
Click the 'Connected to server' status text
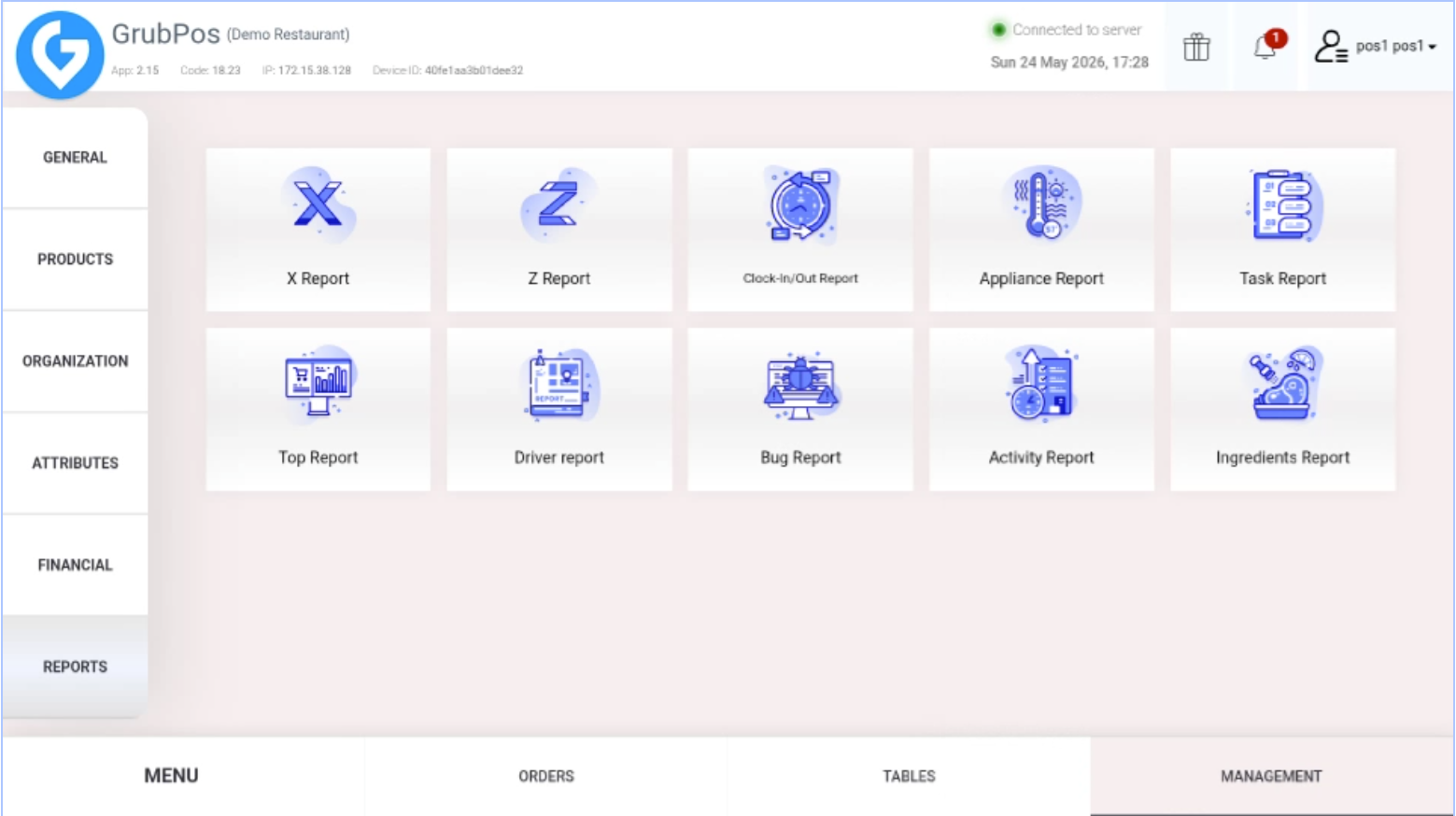pyautogui.click(x=1077, y=30)
